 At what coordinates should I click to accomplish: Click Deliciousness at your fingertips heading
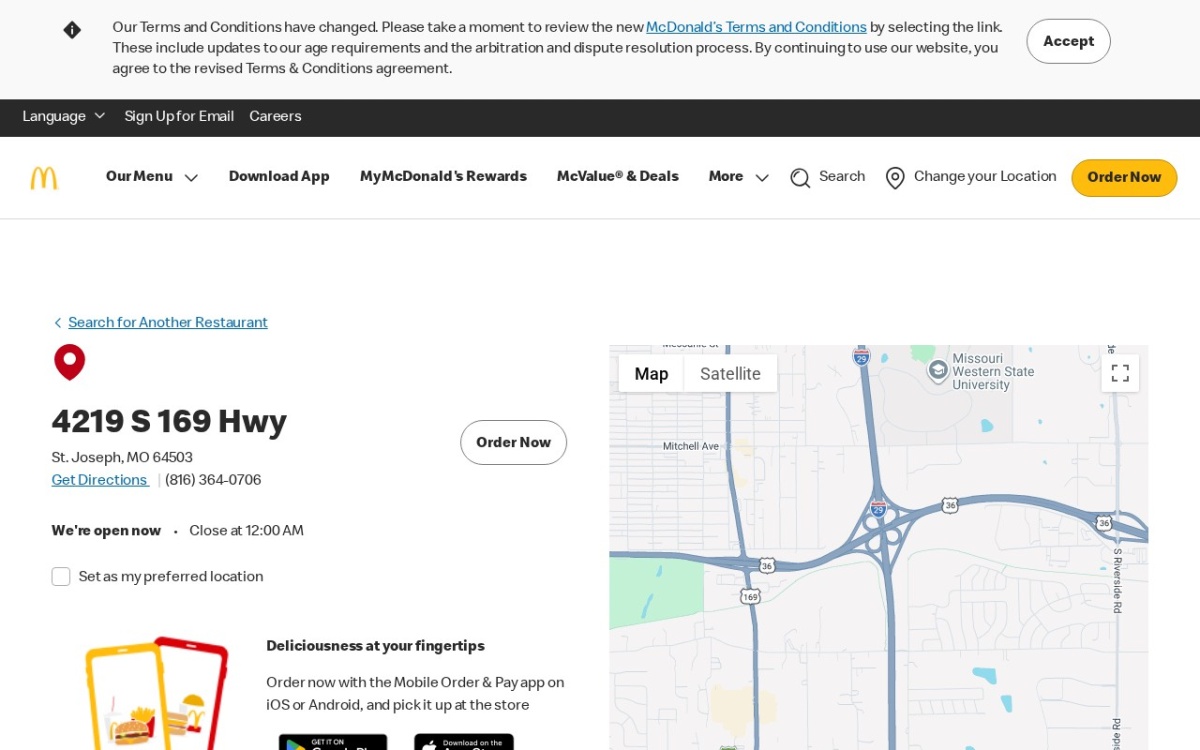pos(375,646)
